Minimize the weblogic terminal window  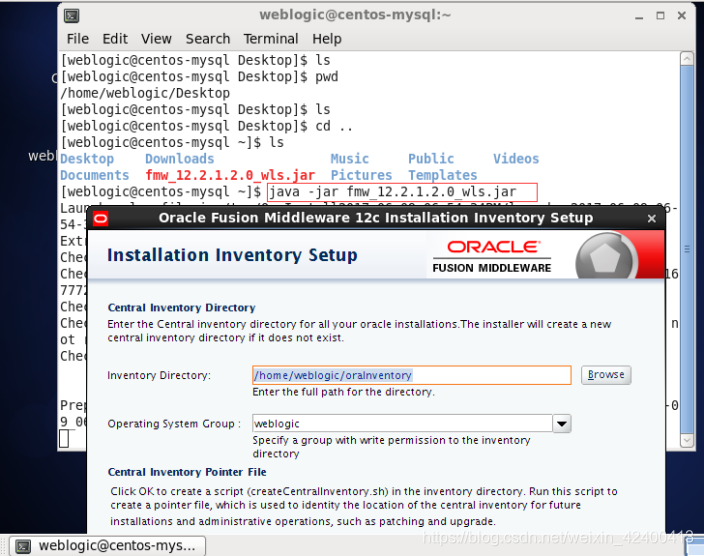(x=639, y=16)
